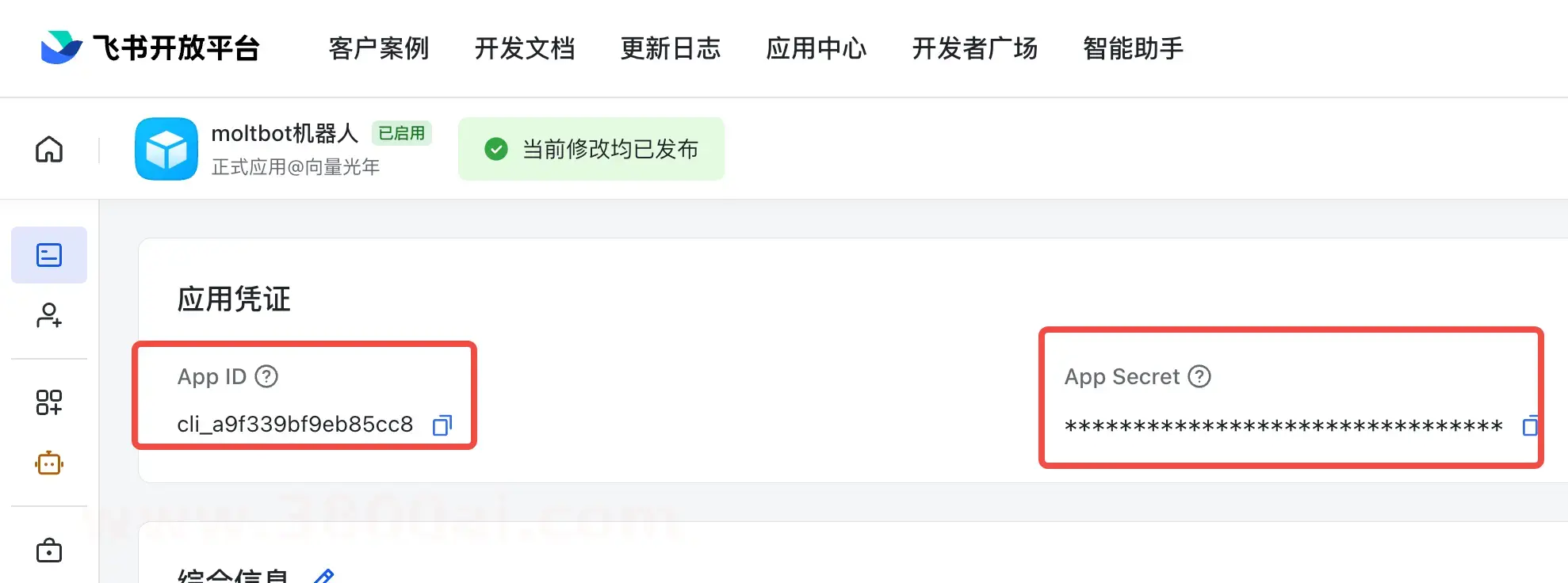Click the moltbot app cube icon
The height and width of the screenshot is (583, 1568).
(x=166, y=149)
